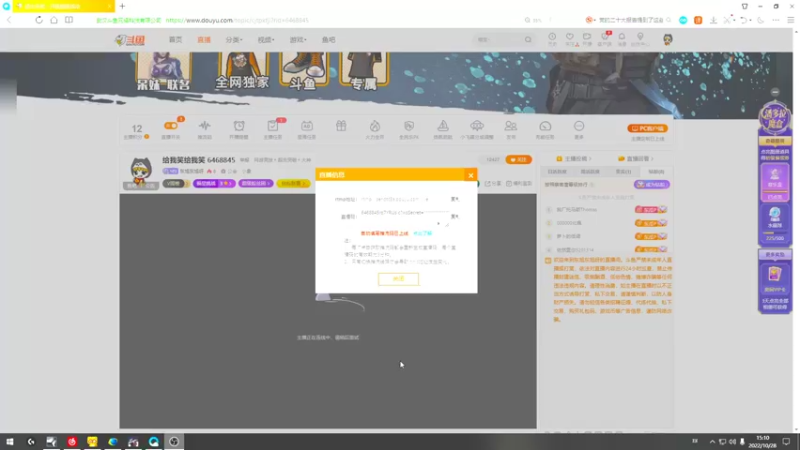The width and height of the screenshot is (800, 450).
Task: Open the Edge browser in taskbar
Action: click(x=113, y=441)
